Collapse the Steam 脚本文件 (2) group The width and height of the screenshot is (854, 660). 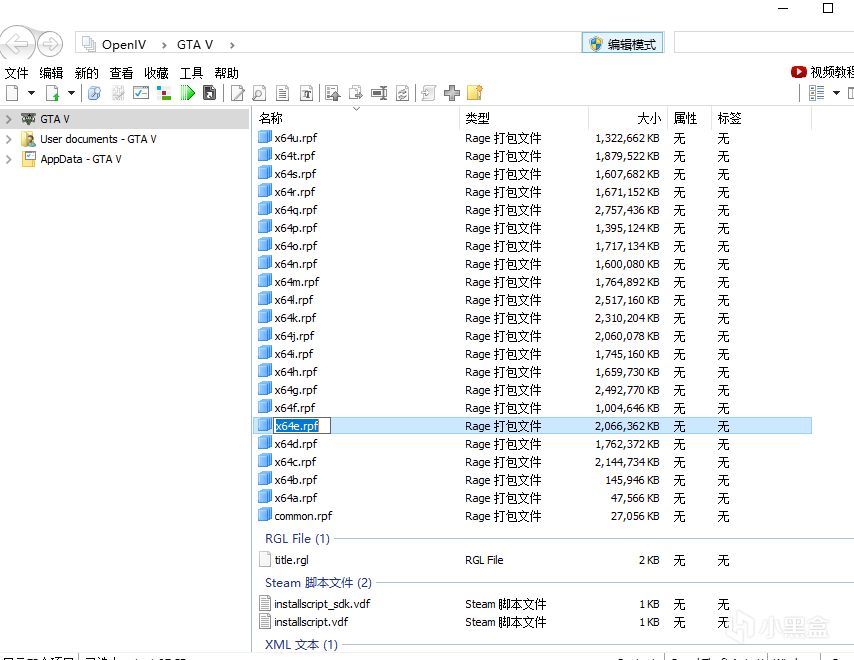[318, 583]
